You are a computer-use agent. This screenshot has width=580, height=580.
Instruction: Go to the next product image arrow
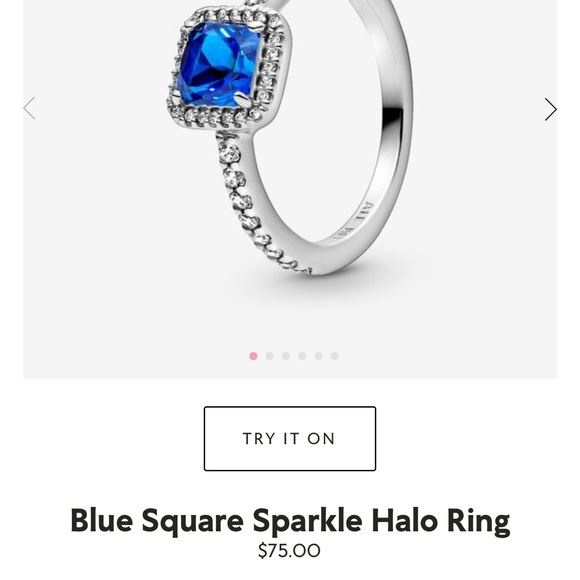point(550,109)
